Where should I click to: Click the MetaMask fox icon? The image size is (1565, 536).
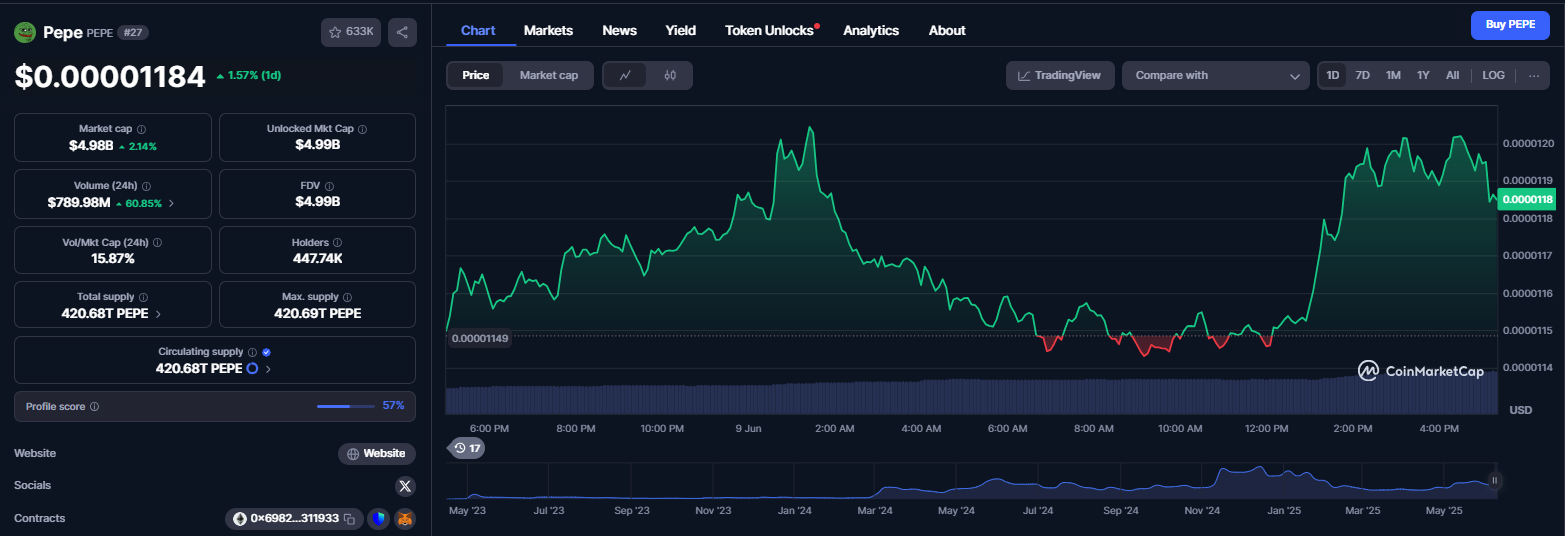point(405,519)
